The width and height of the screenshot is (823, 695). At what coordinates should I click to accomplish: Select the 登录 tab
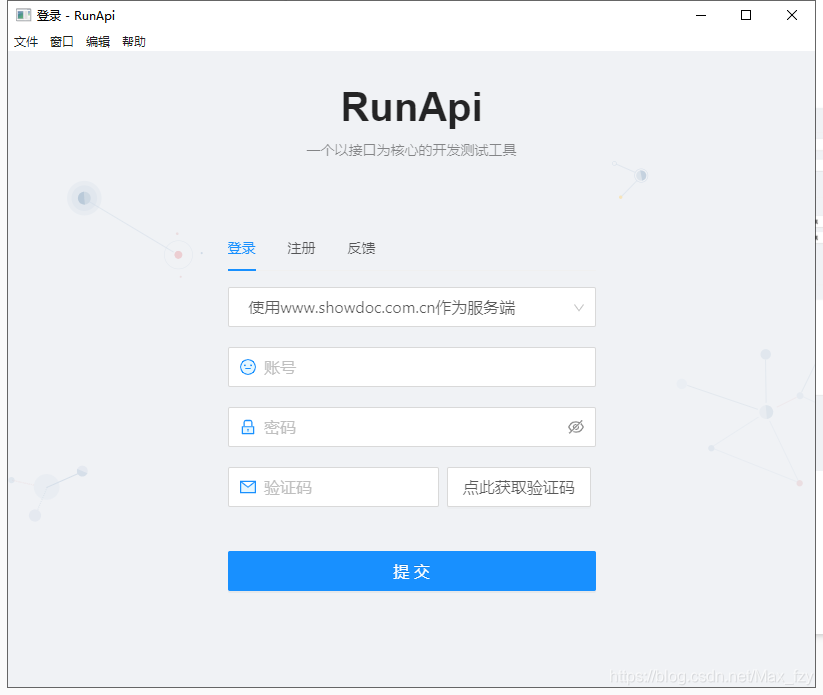click(x=241, y=248)
